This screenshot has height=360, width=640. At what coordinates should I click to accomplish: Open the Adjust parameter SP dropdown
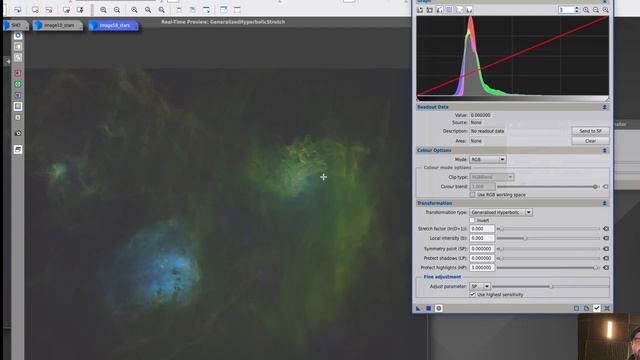[x=480, y=286]
